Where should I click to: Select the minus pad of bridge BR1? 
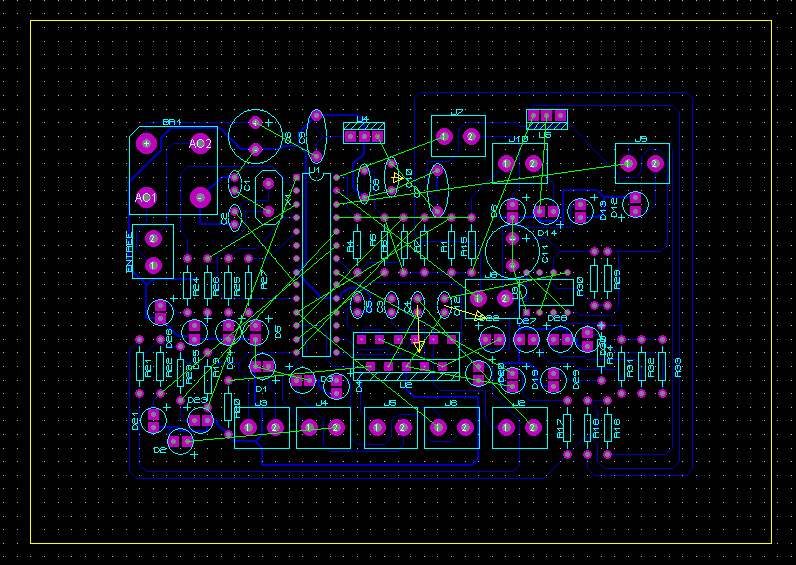coord(200,197)
